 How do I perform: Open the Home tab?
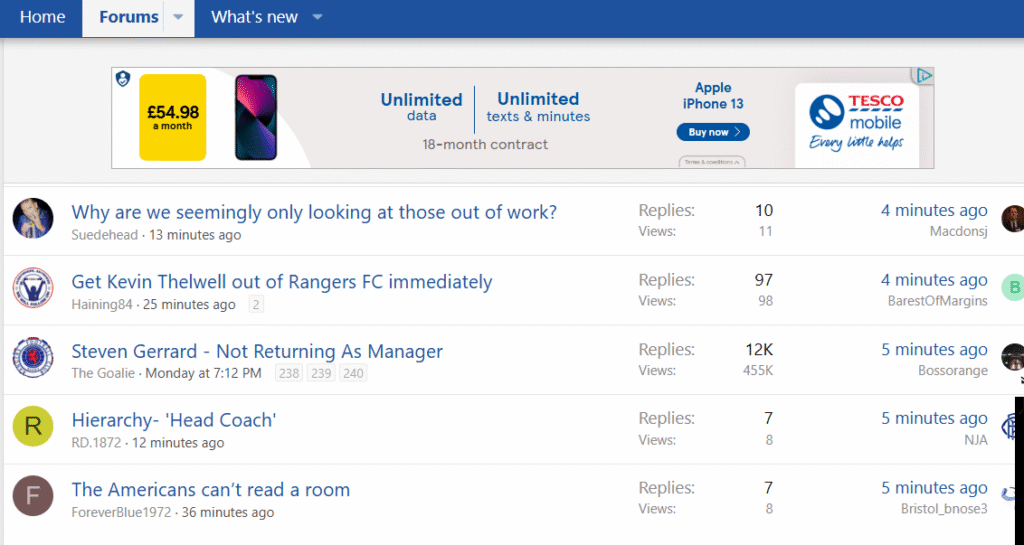tap(42, 18)
